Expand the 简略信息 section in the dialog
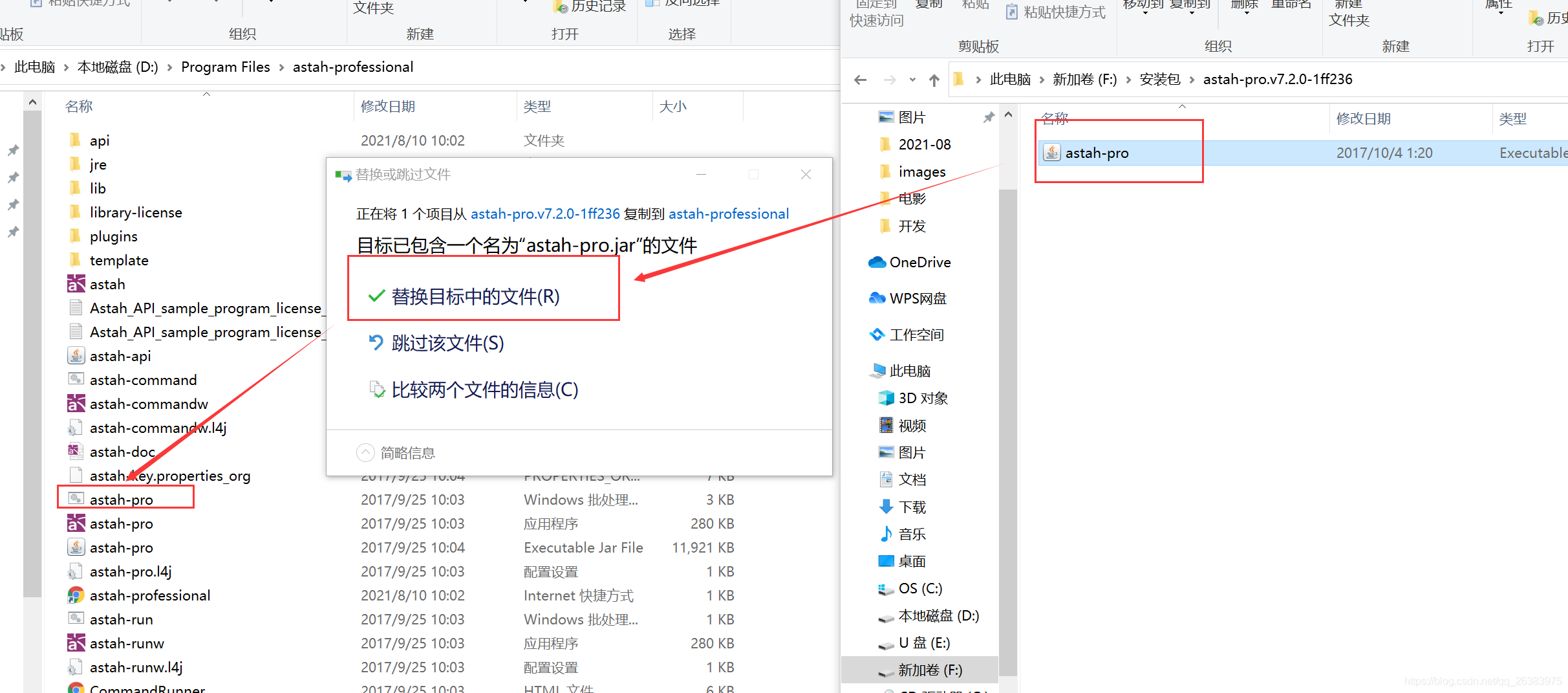This screenshot has height=693, width=1568. click(366, 452)
